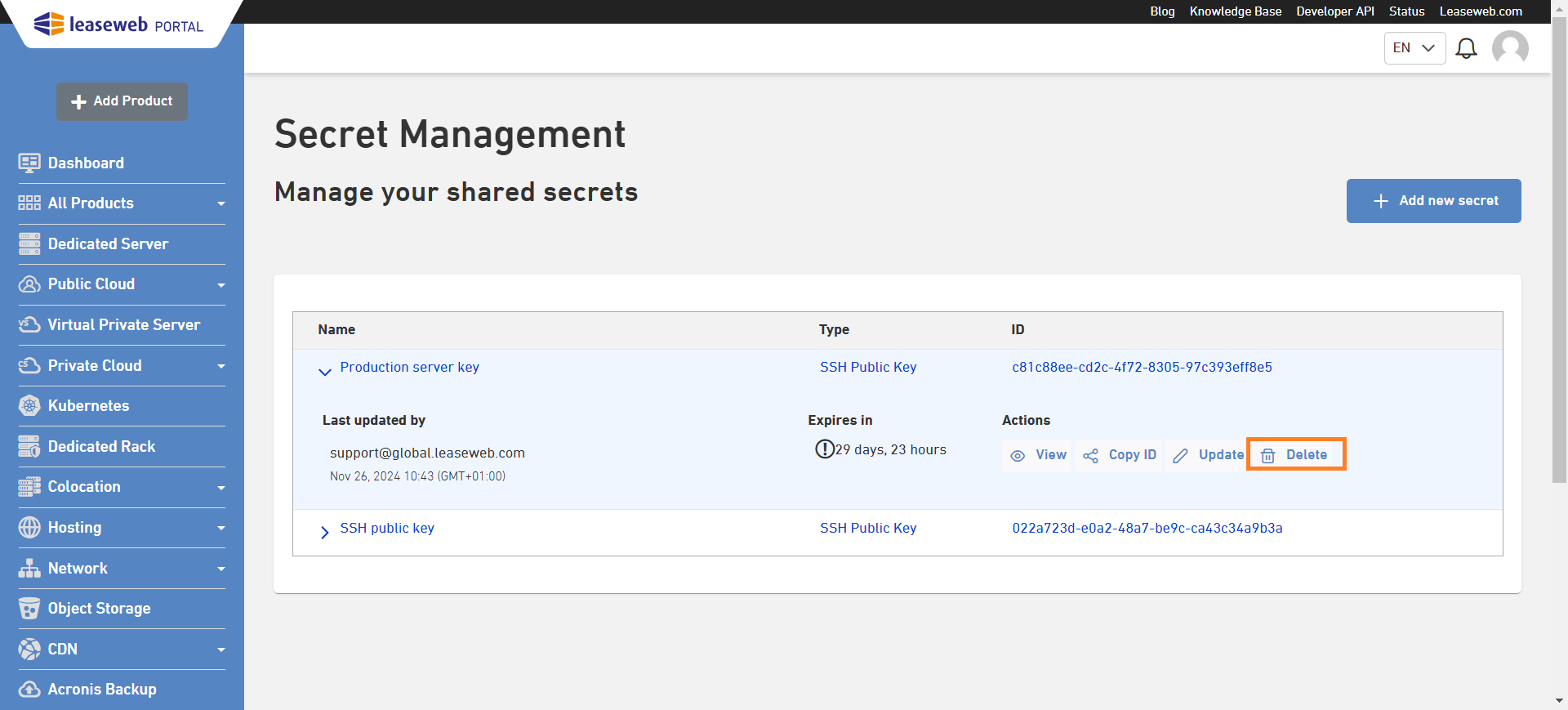Click the page vertical scrollbar
This screenshot has height=710, width=1568.
(1559, 249)
